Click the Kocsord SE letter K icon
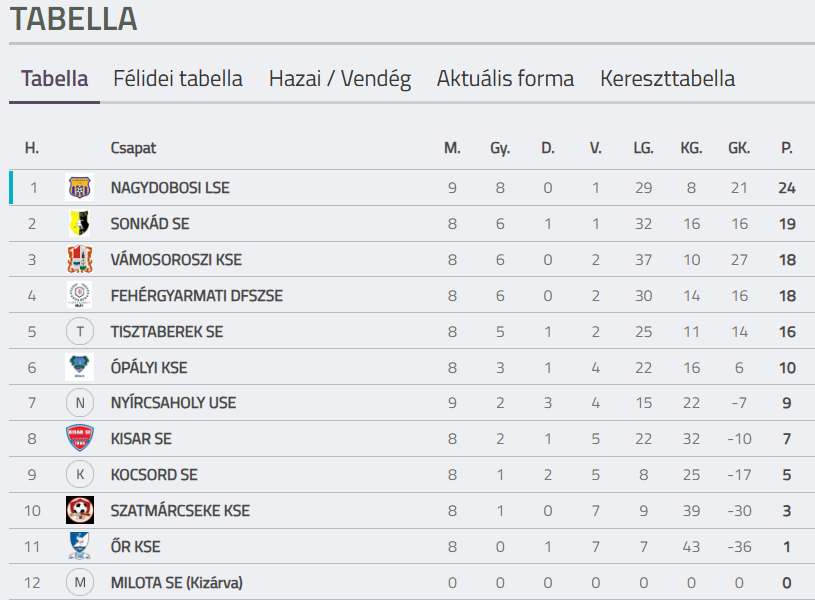 tap(79, 474)
